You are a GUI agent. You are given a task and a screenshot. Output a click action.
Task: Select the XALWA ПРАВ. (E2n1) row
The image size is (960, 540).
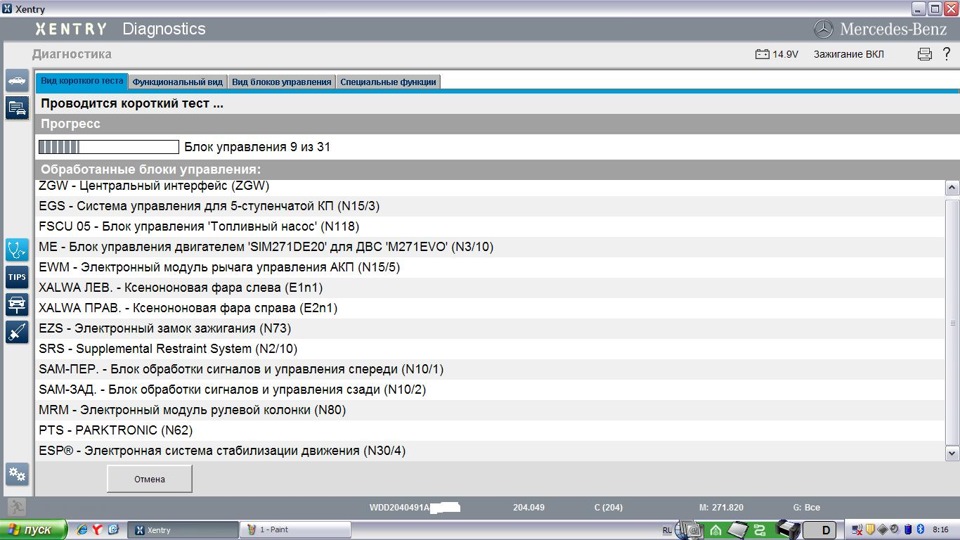490,308
